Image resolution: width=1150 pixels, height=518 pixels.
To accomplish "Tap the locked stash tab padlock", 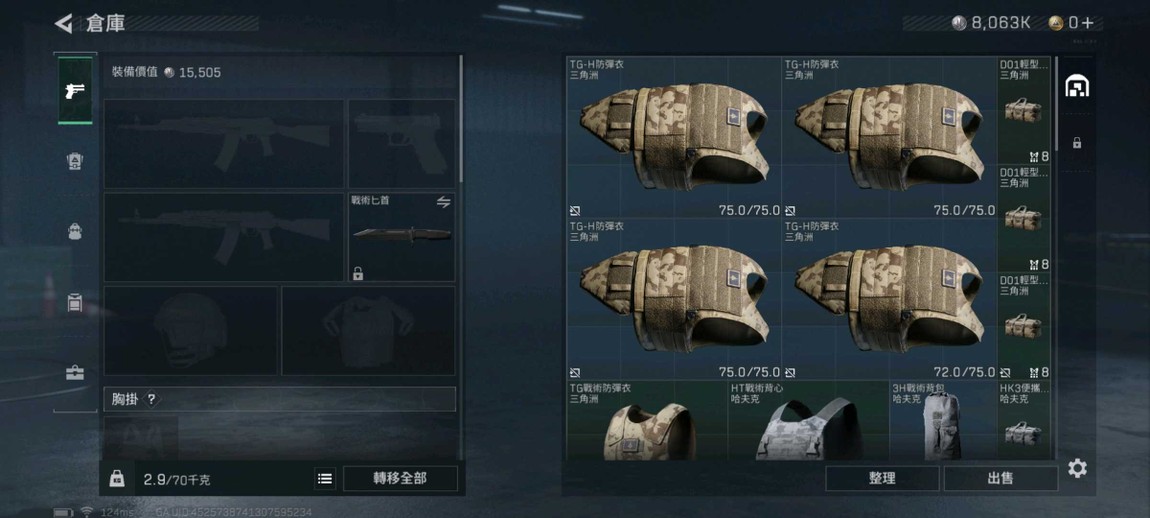I will 1077,142.
